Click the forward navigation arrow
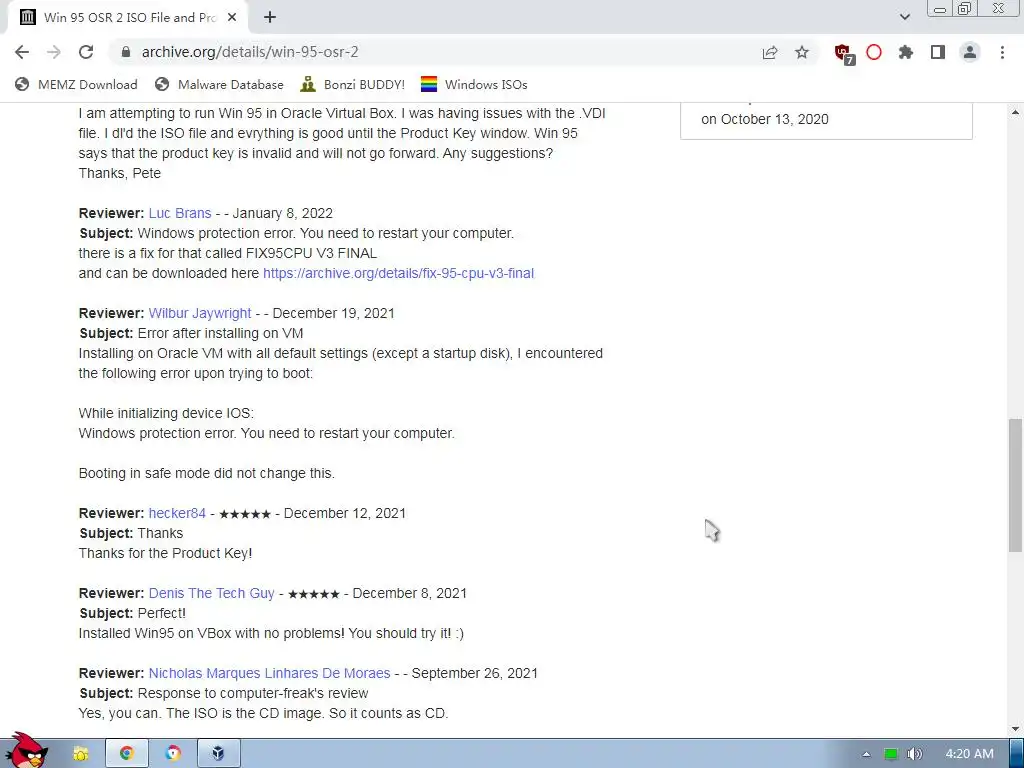This screenshot has width=1024, height=768. (x=54, y=52)
